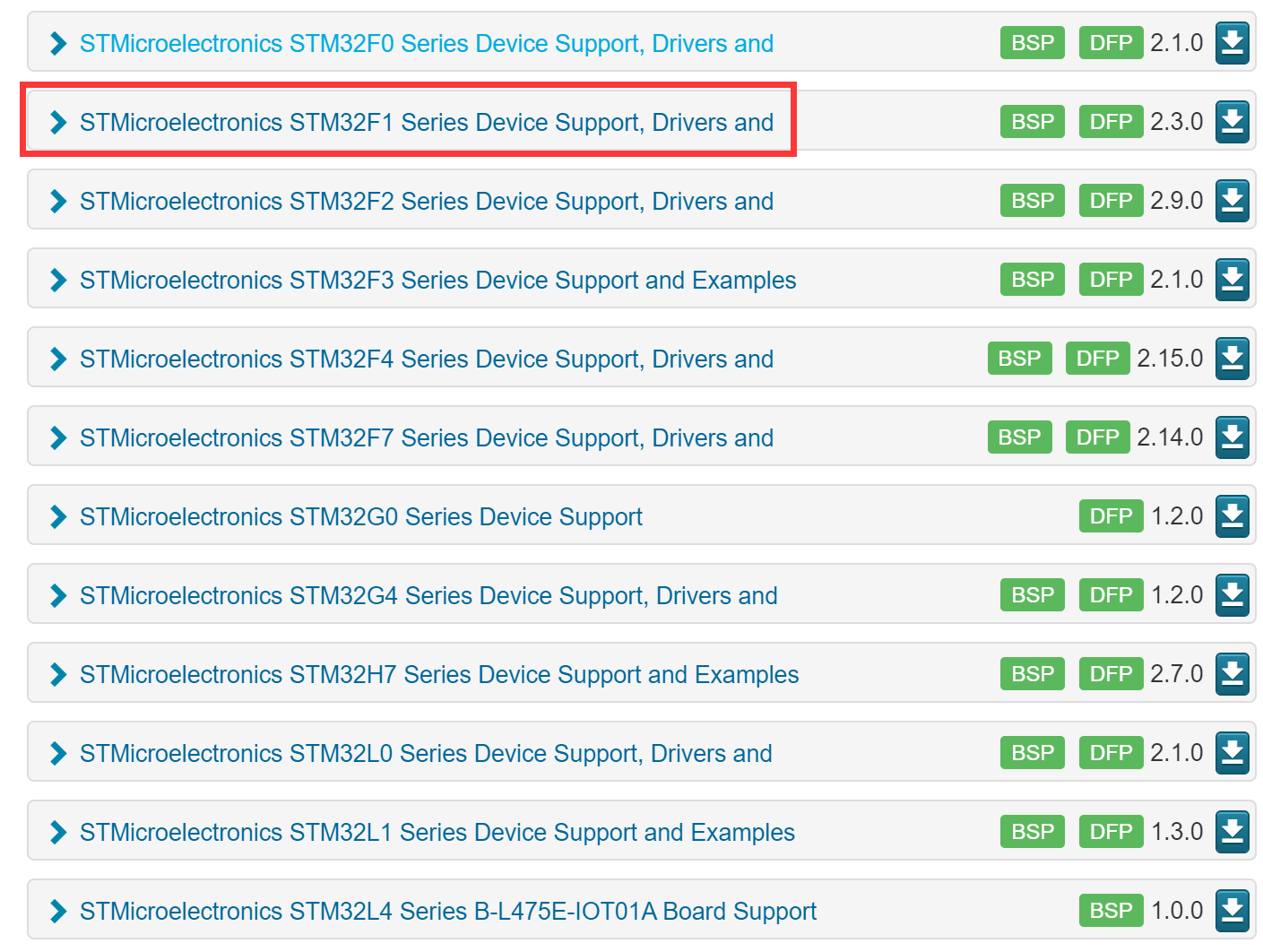
Task: Click the DFP badge on STM32H7 row
Action: pos(1112,674)
